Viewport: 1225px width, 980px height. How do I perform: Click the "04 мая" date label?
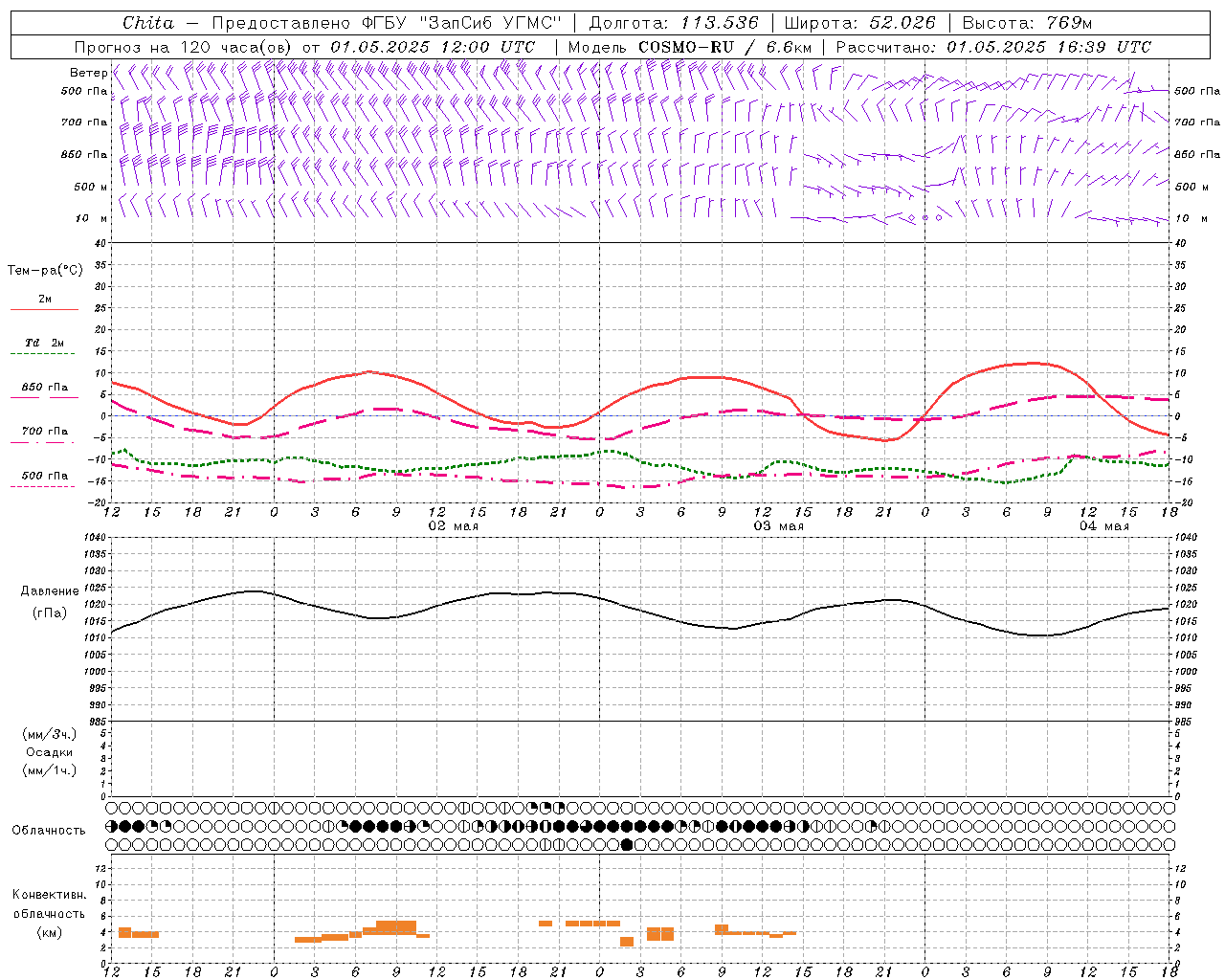(1104, 526)
